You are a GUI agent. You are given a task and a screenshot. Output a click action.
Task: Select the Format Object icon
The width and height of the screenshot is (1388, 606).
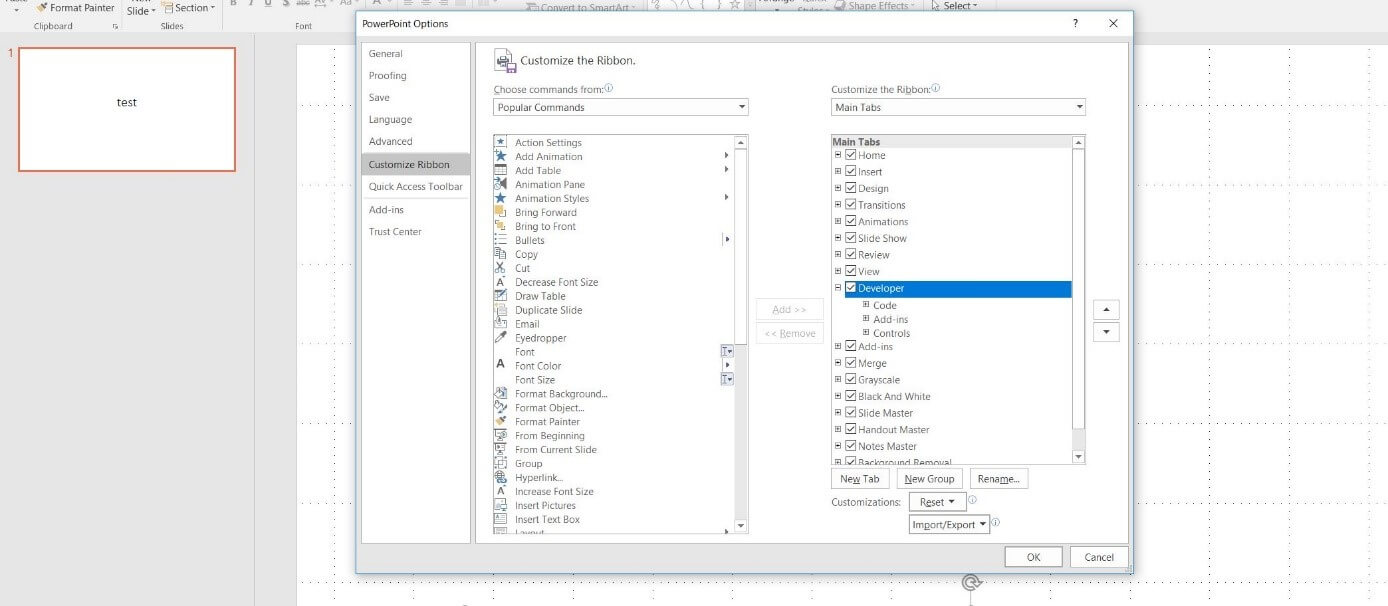pyautogui.click(x=501, y=407)
